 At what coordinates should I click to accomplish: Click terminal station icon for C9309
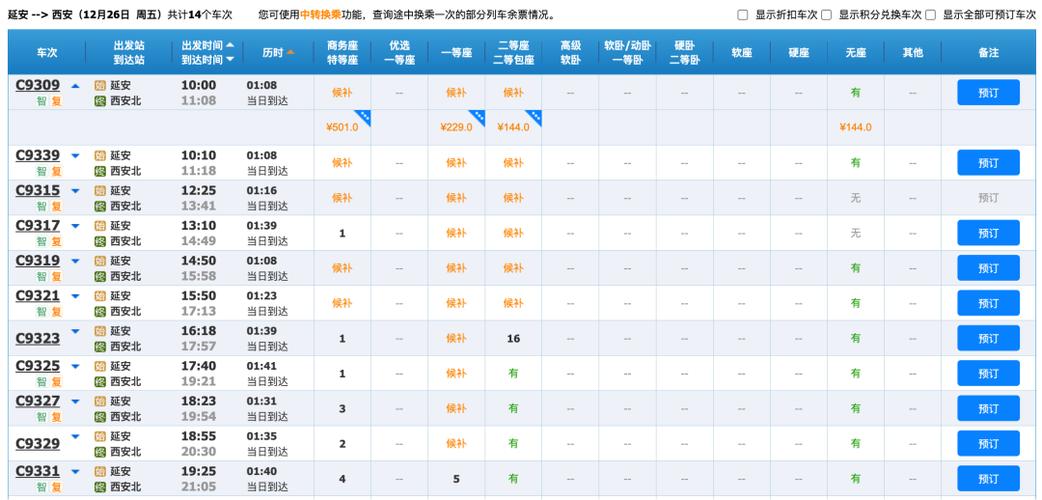click(100, 101)
